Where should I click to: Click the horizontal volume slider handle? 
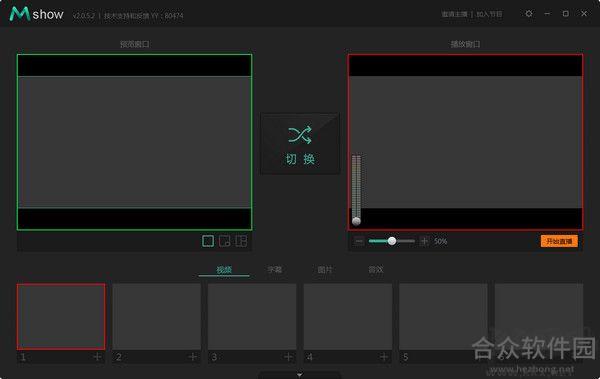[x=392, y=241]
